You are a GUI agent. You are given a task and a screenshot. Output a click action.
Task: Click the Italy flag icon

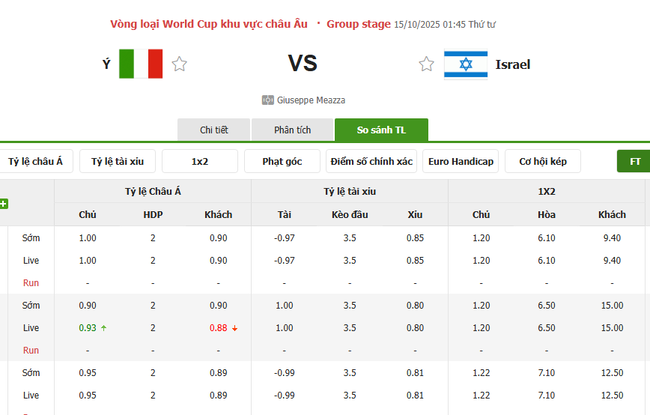[x=141, y=65]
